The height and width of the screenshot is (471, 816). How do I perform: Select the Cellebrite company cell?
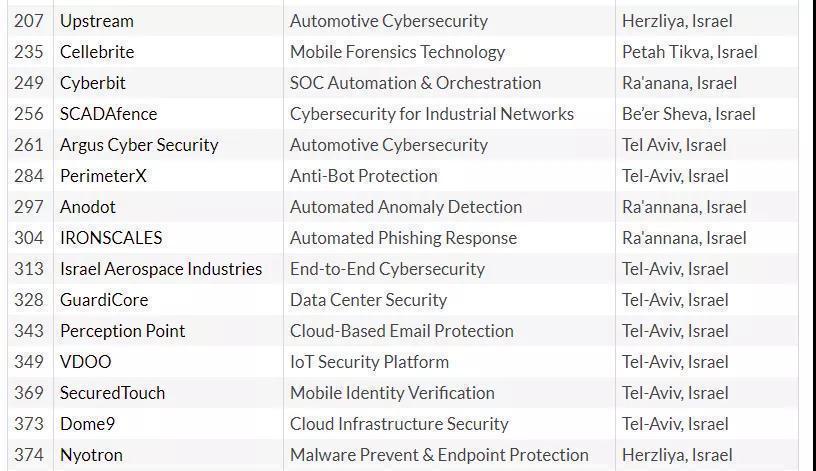(97, 52)
